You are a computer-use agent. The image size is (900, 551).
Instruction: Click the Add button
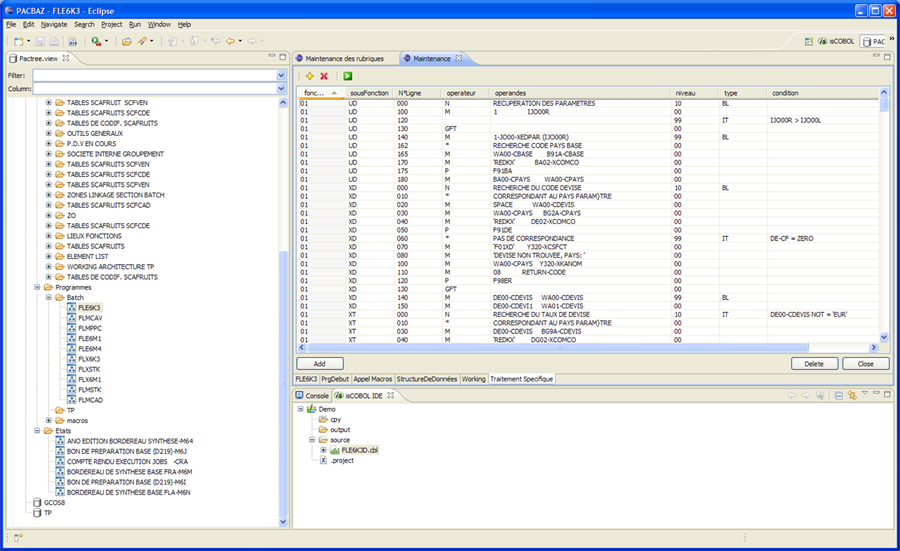tap(319, 363)
